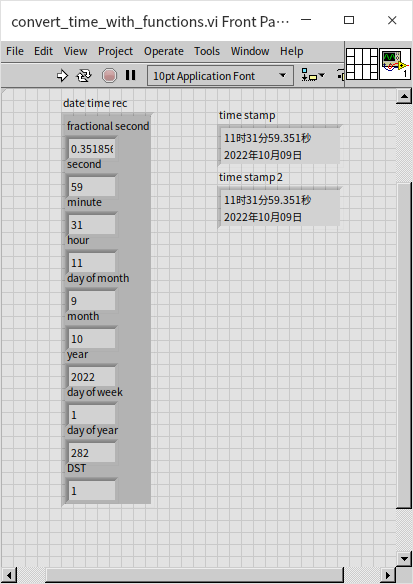Select the DST value field
The height and width of the screenshot is (584, 413).
coord(92,491)
